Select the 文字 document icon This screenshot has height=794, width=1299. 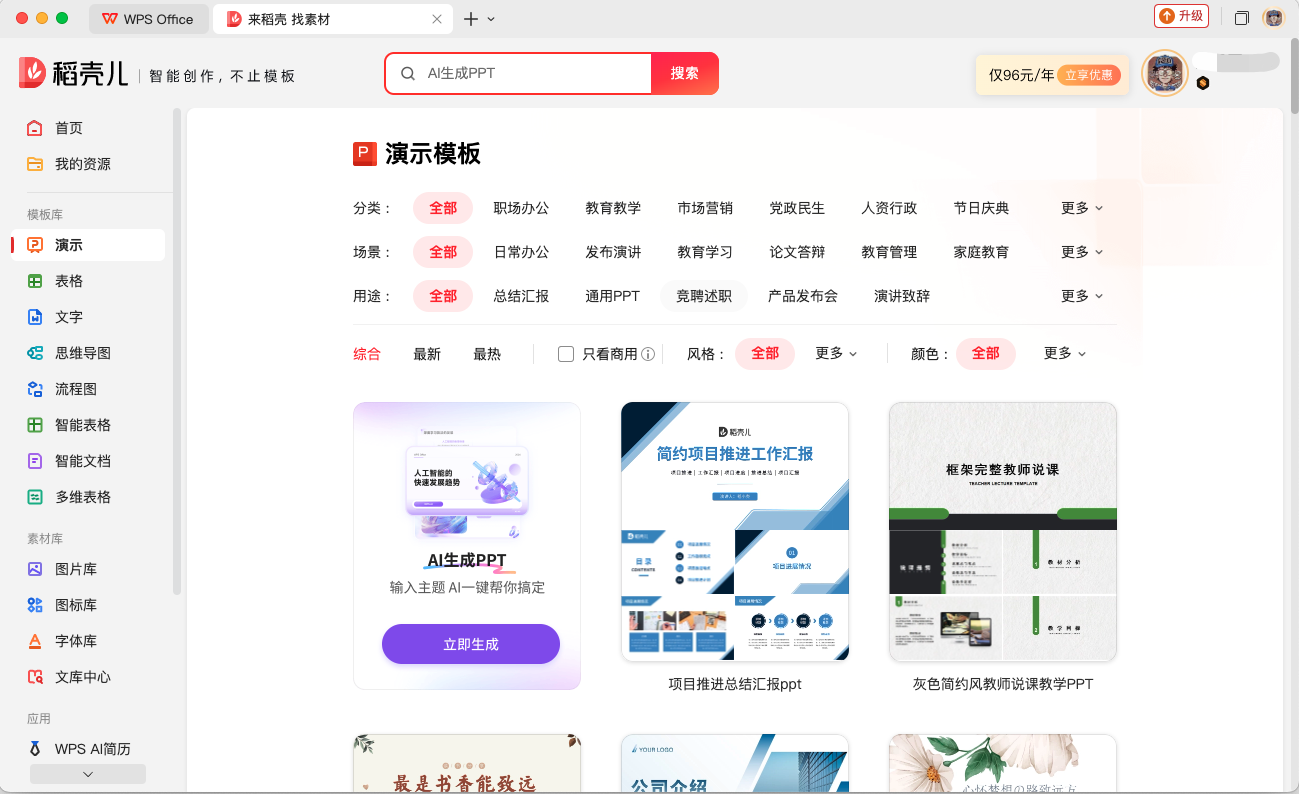point(35,317)
